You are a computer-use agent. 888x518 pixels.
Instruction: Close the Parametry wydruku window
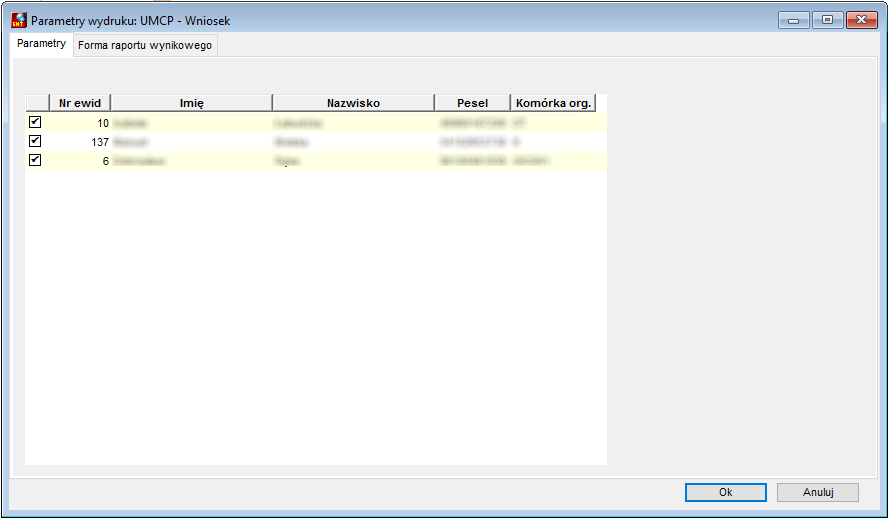click(x=861, y=20)
